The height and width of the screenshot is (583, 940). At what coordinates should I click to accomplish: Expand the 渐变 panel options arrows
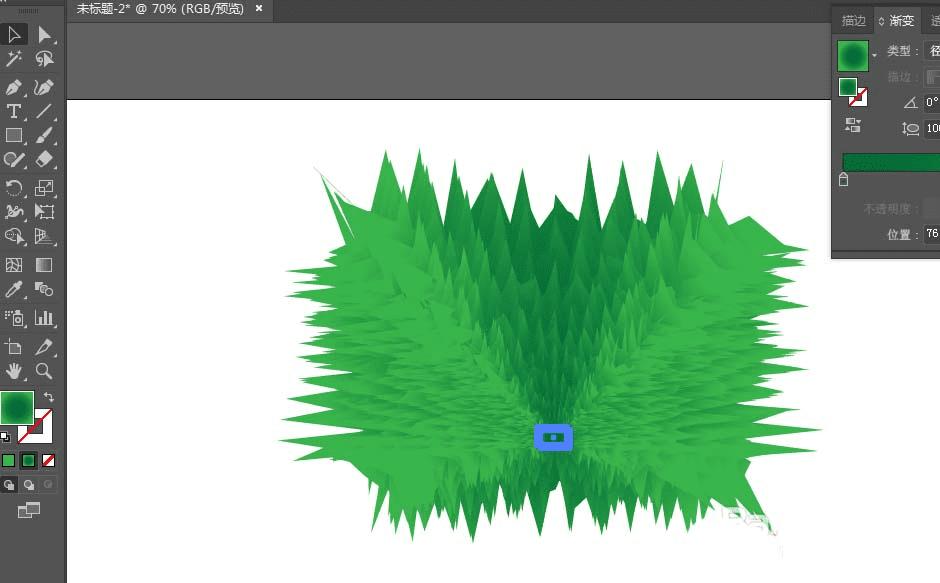[x=881, y=21]
